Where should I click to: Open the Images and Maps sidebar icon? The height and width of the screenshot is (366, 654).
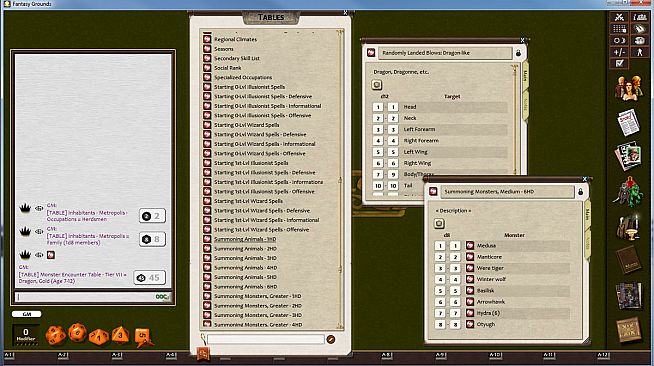tap(629, 156)
